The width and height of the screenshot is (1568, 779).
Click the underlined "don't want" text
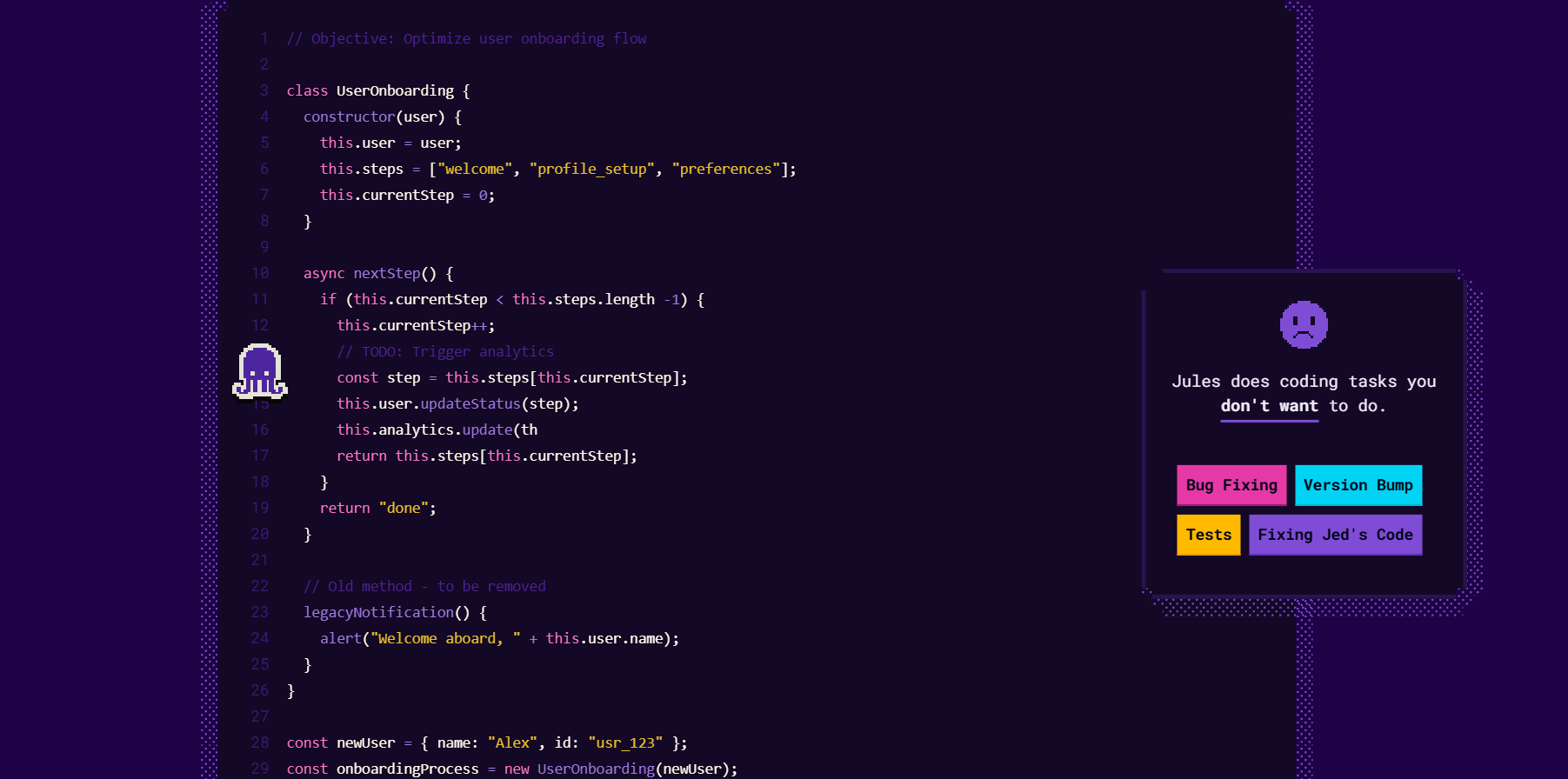pyautogui.click(x=1269, y=406)
